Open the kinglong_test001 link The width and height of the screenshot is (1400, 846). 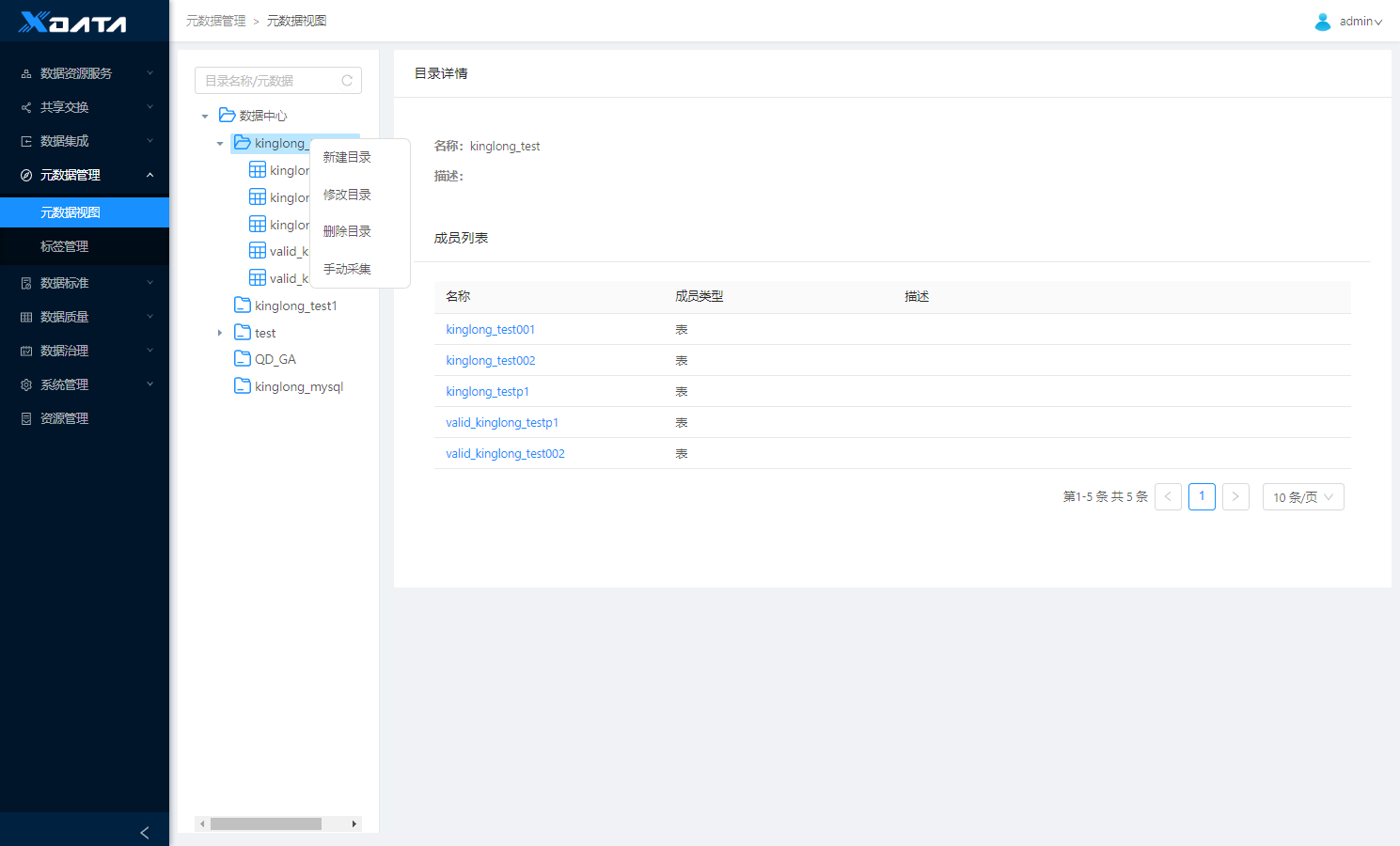tap(490, 329)
